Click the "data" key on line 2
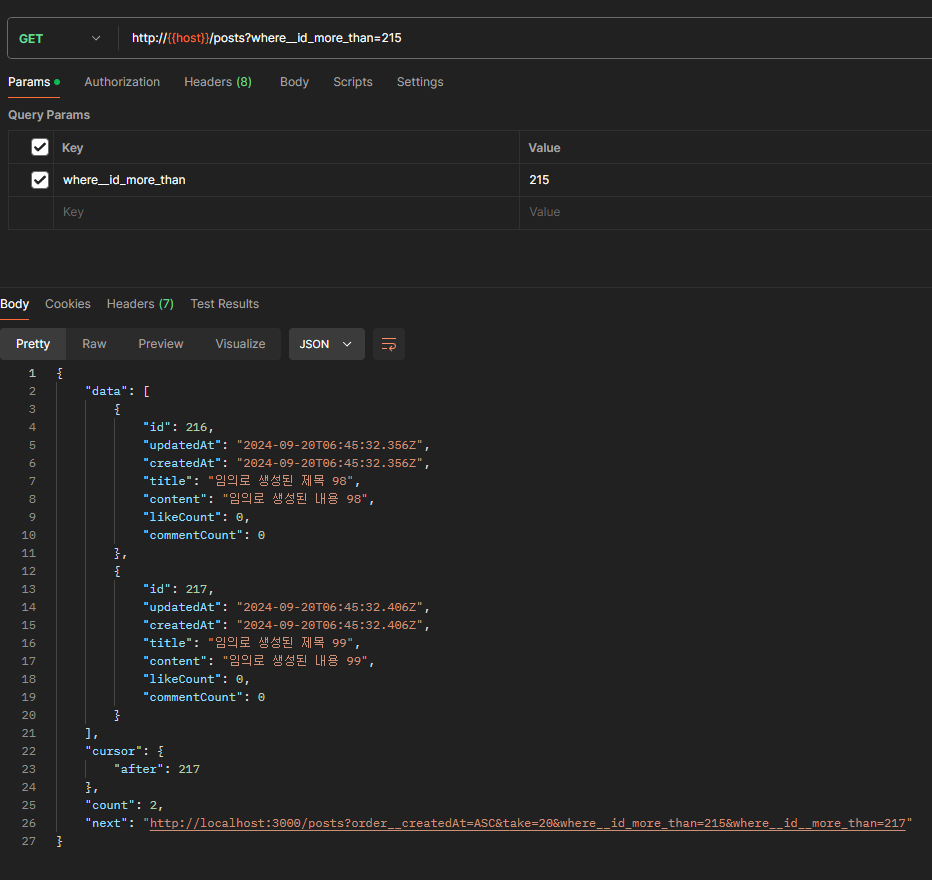The width and height of the screenshot is (932, 880). [x=106, y=391]
